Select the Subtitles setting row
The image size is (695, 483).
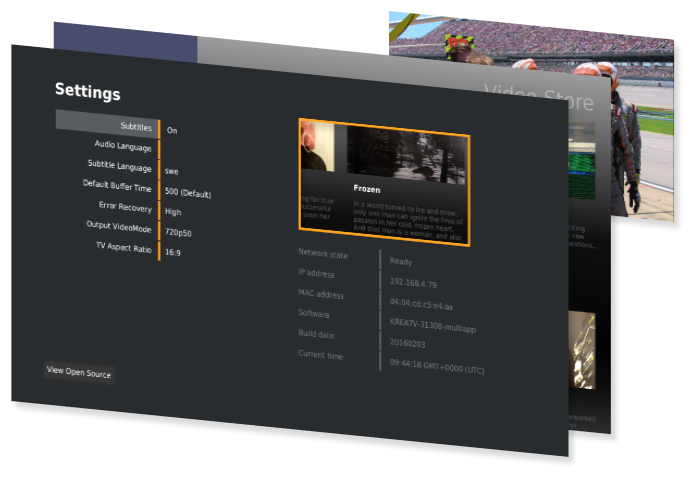pos(107,126)
